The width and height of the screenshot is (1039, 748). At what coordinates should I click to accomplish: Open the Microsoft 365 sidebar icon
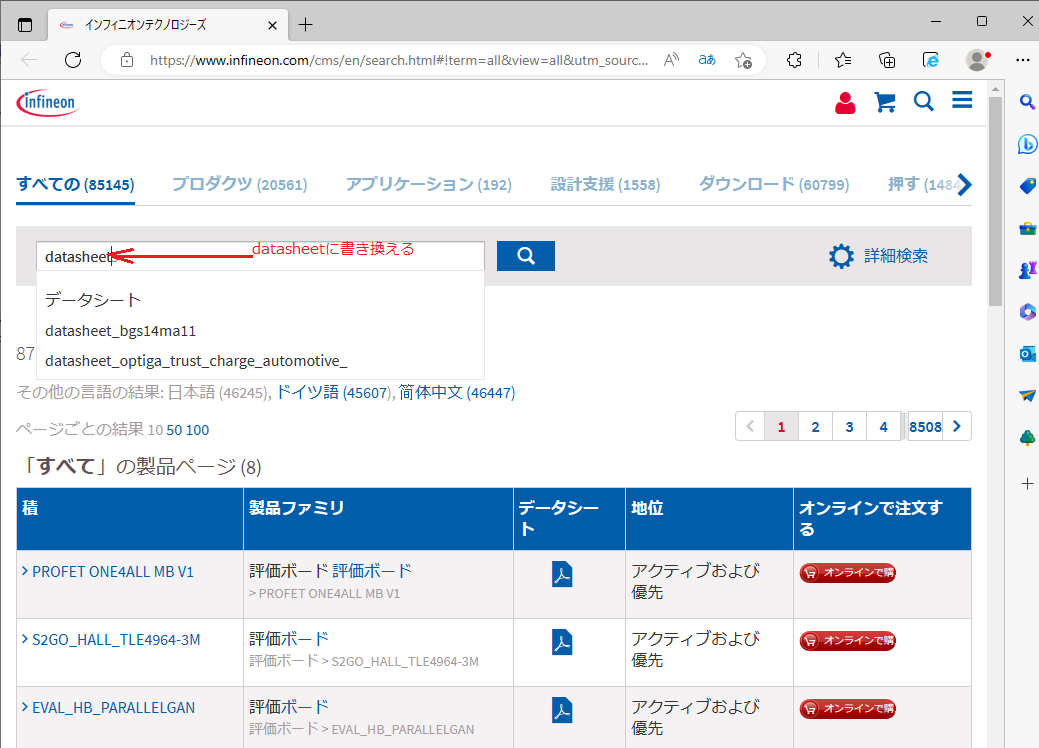pos(1027,311)
